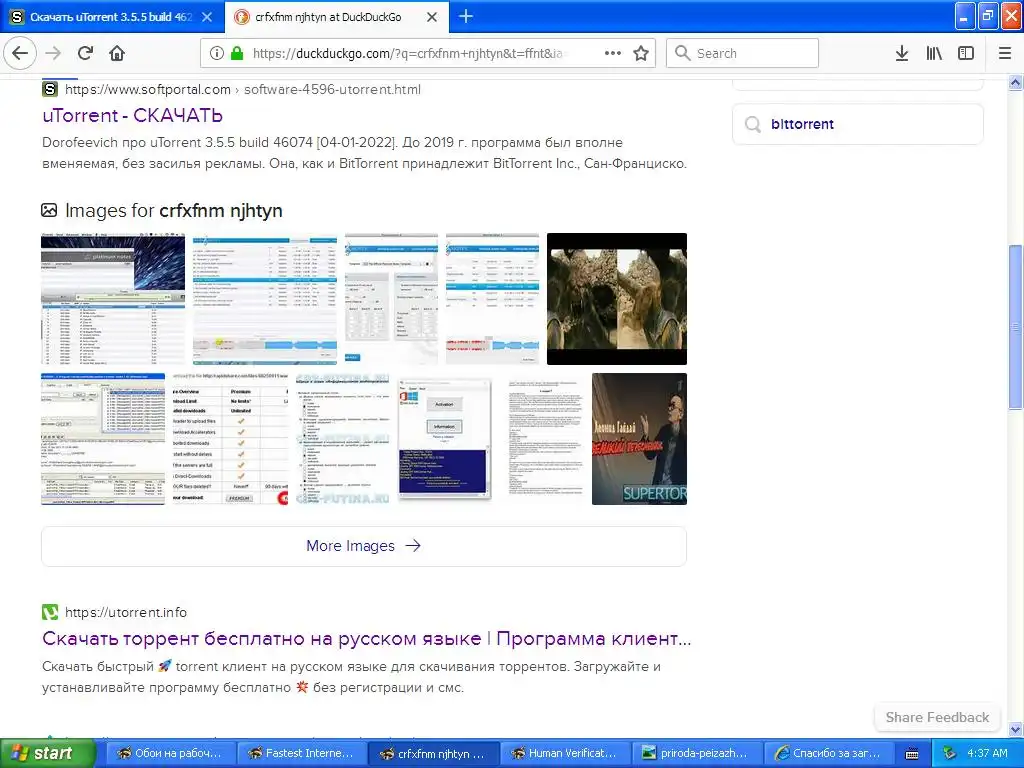This screenshot has height=768, width=1024.
Task: Switch to 'Обои на рабоч...' taskbar window
Action: (169, 754)
